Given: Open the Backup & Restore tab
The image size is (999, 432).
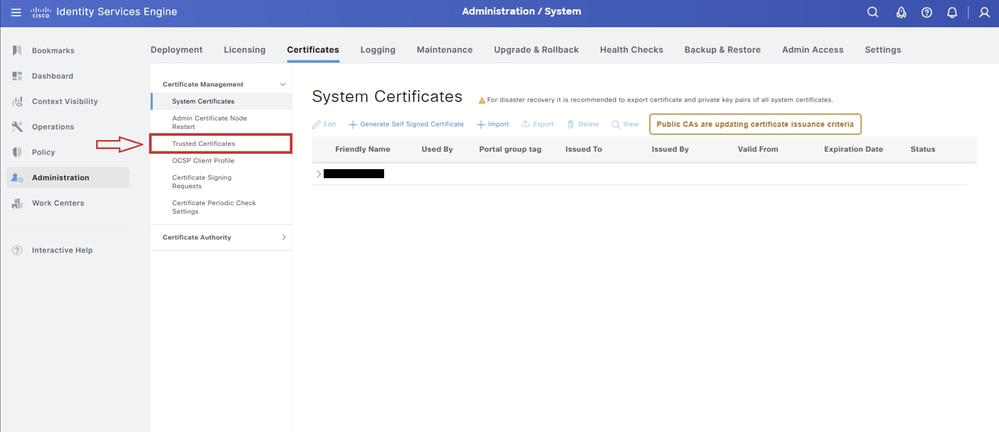Looking at the screenshot, I should [x=722, y=50].
